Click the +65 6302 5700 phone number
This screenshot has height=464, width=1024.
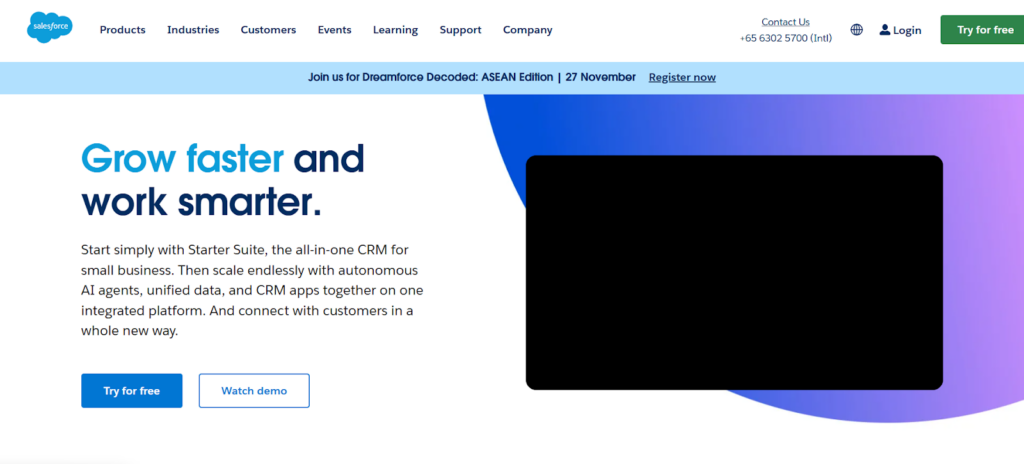[x=785, y=38]
